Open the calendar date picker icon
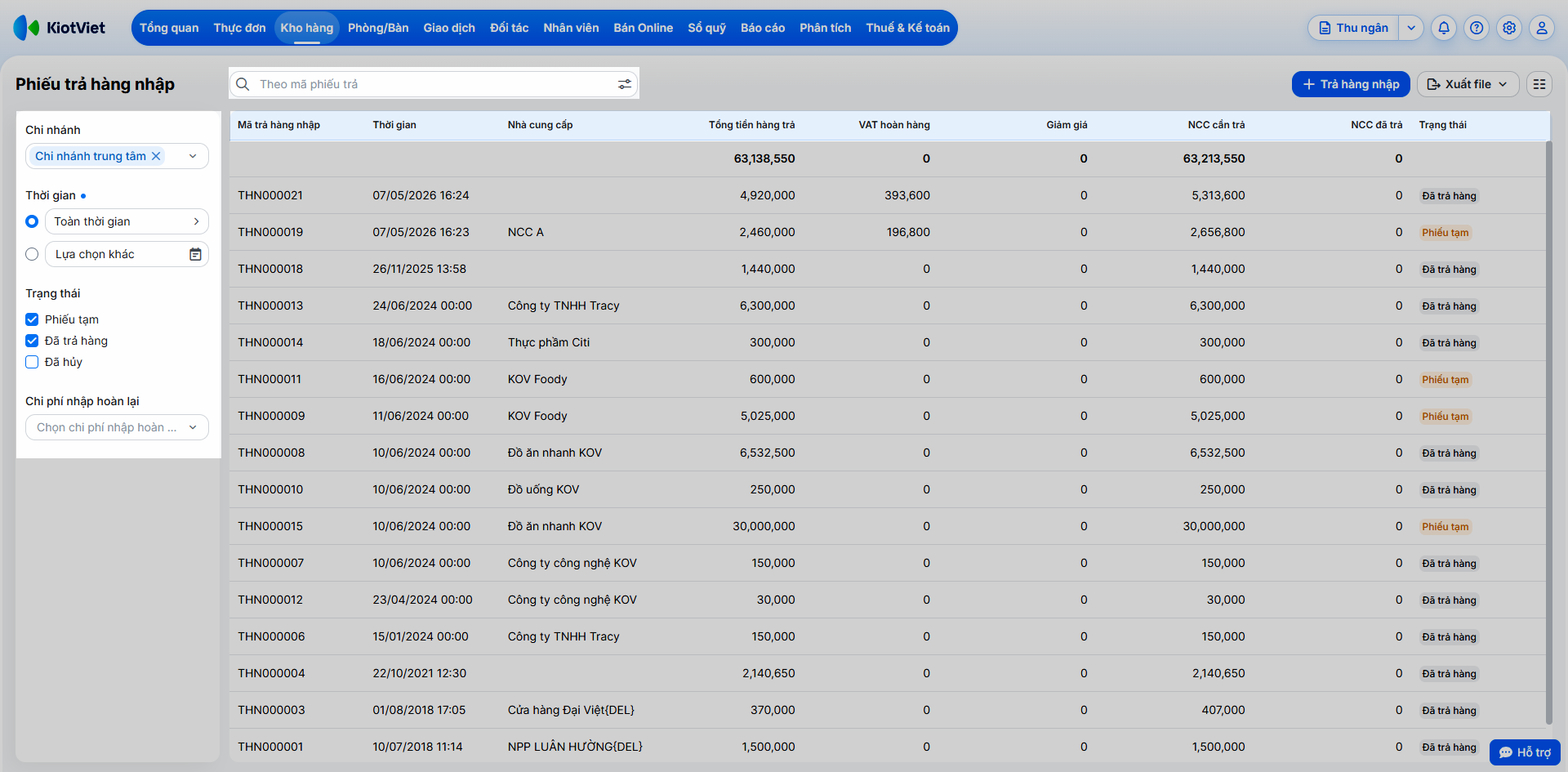Viewport: 1568px width, 772px height. (x=195, y=254)
